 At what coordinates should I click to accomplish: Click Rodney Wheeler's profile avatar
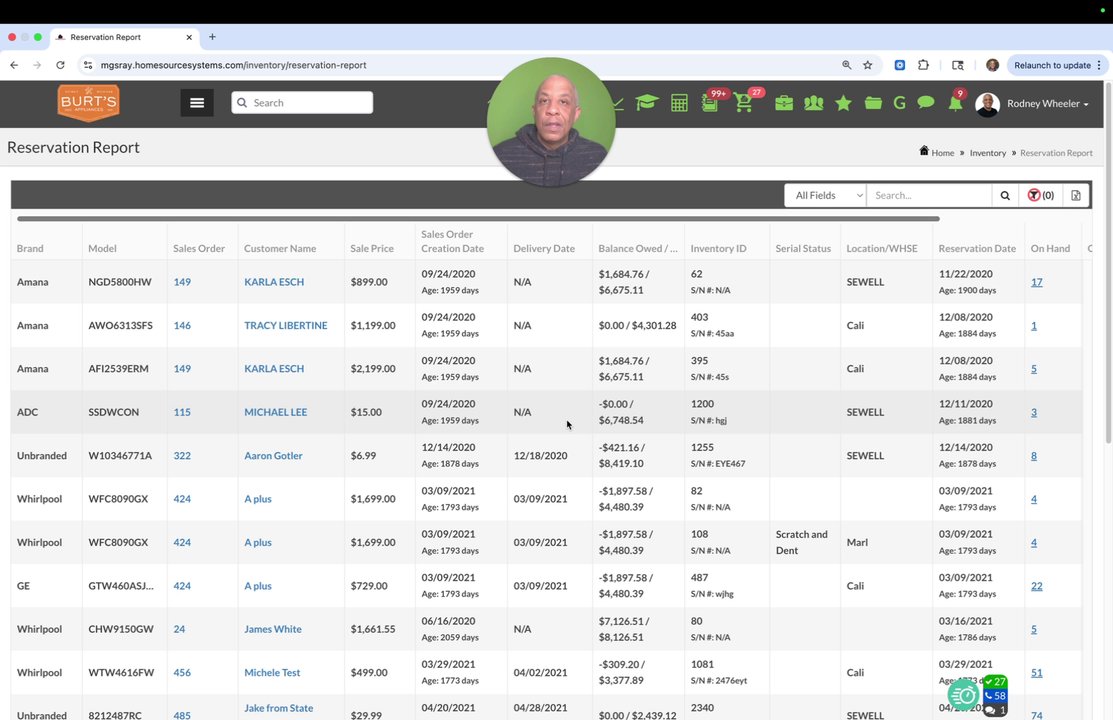click(987, 104)
